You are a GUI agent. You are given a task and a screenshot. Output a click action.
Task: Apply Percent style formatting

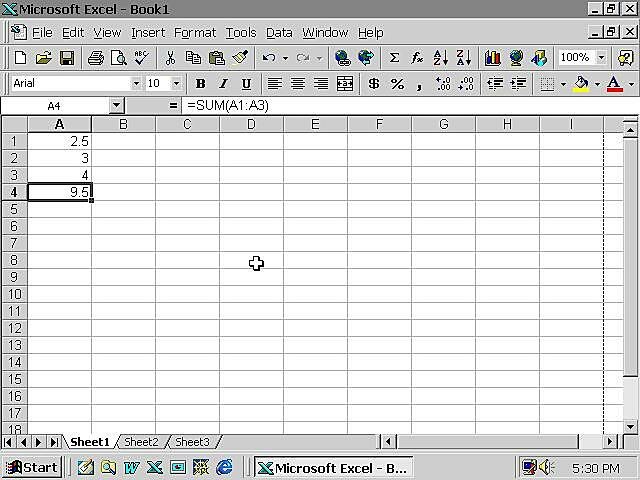point(397,84)
